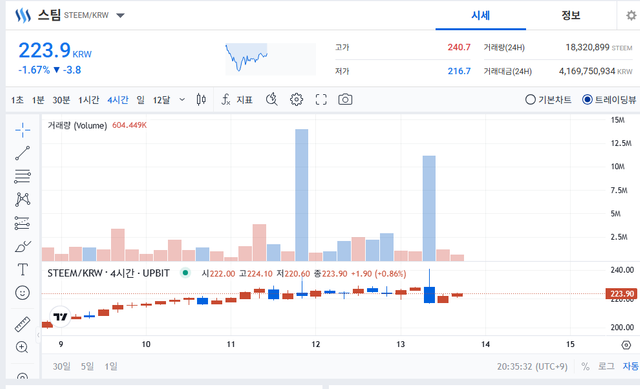640x389 pixels.
Task: Set chart range to 30일
Action: [61, 366]
